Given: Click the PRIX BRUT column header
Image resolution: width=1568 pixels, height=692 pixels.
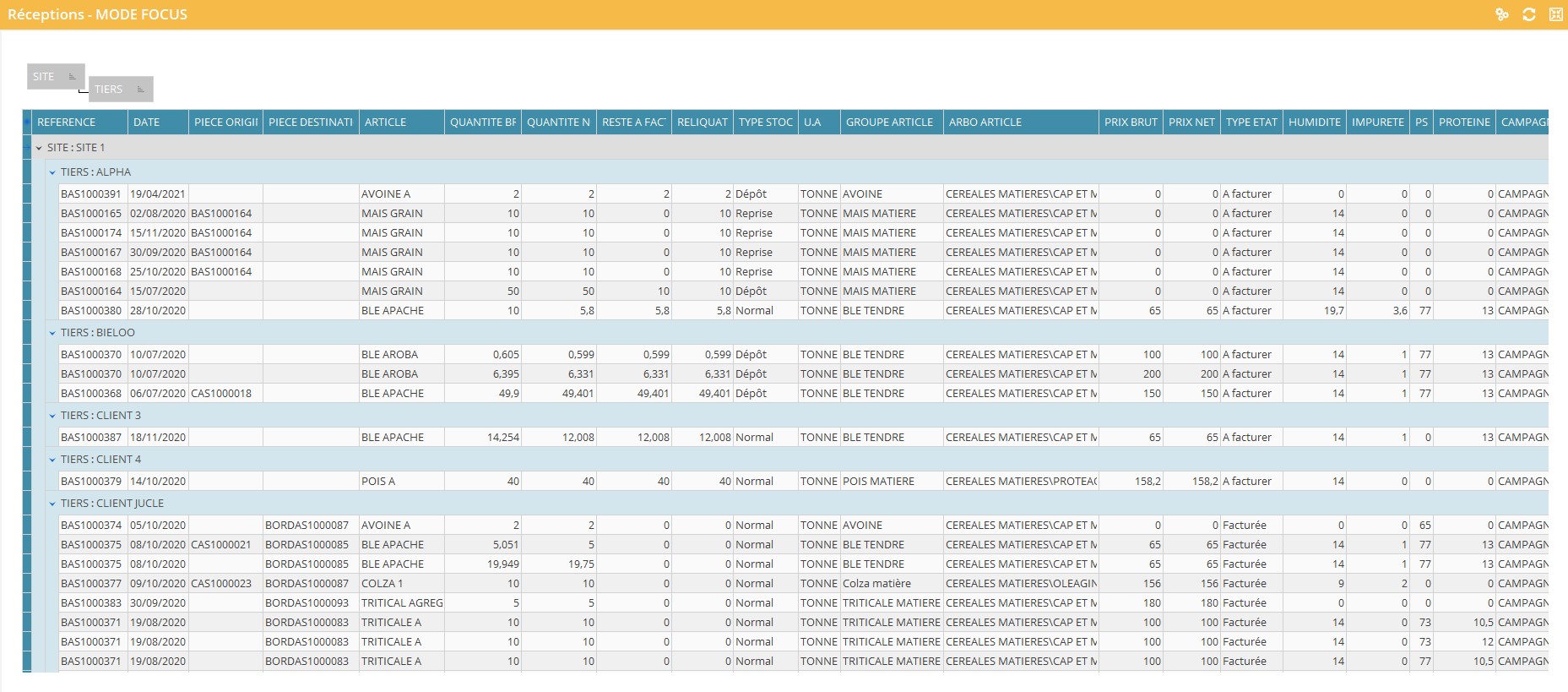Looking at the screenshot, I should tap(1130, 123).
